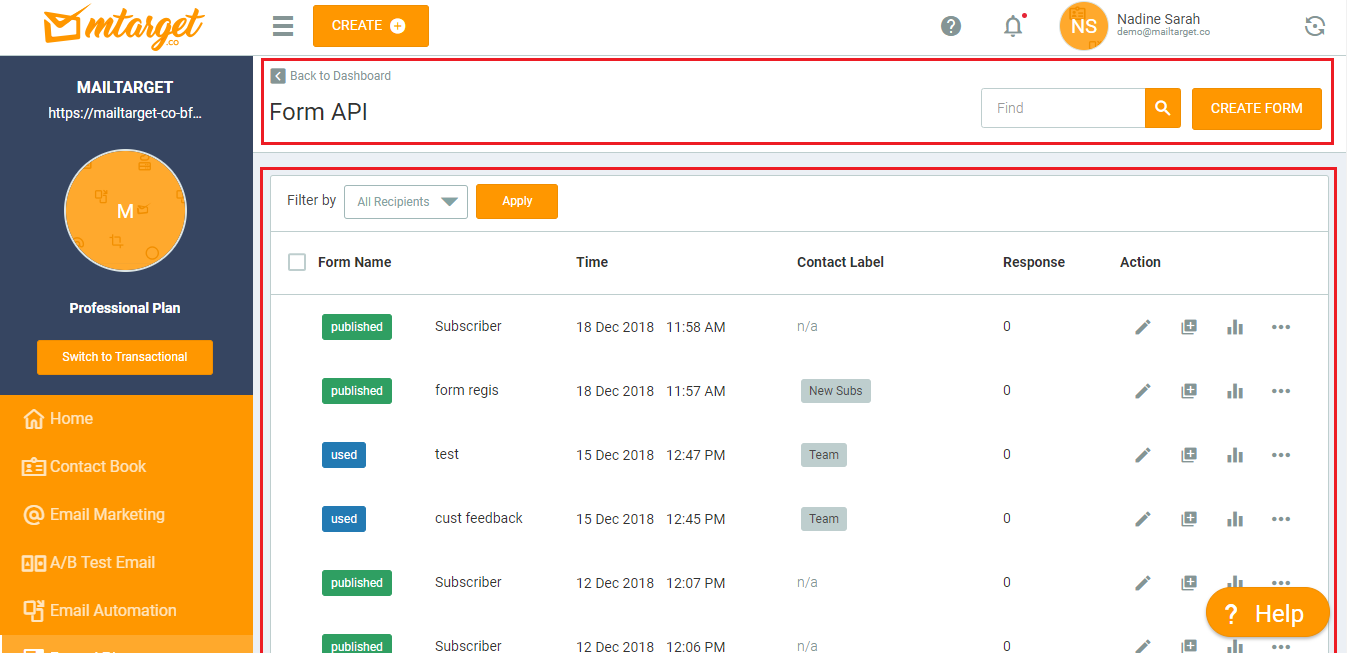Open the notifications bell
The height and width of the screenshot is (653, 1347).
1014,26
